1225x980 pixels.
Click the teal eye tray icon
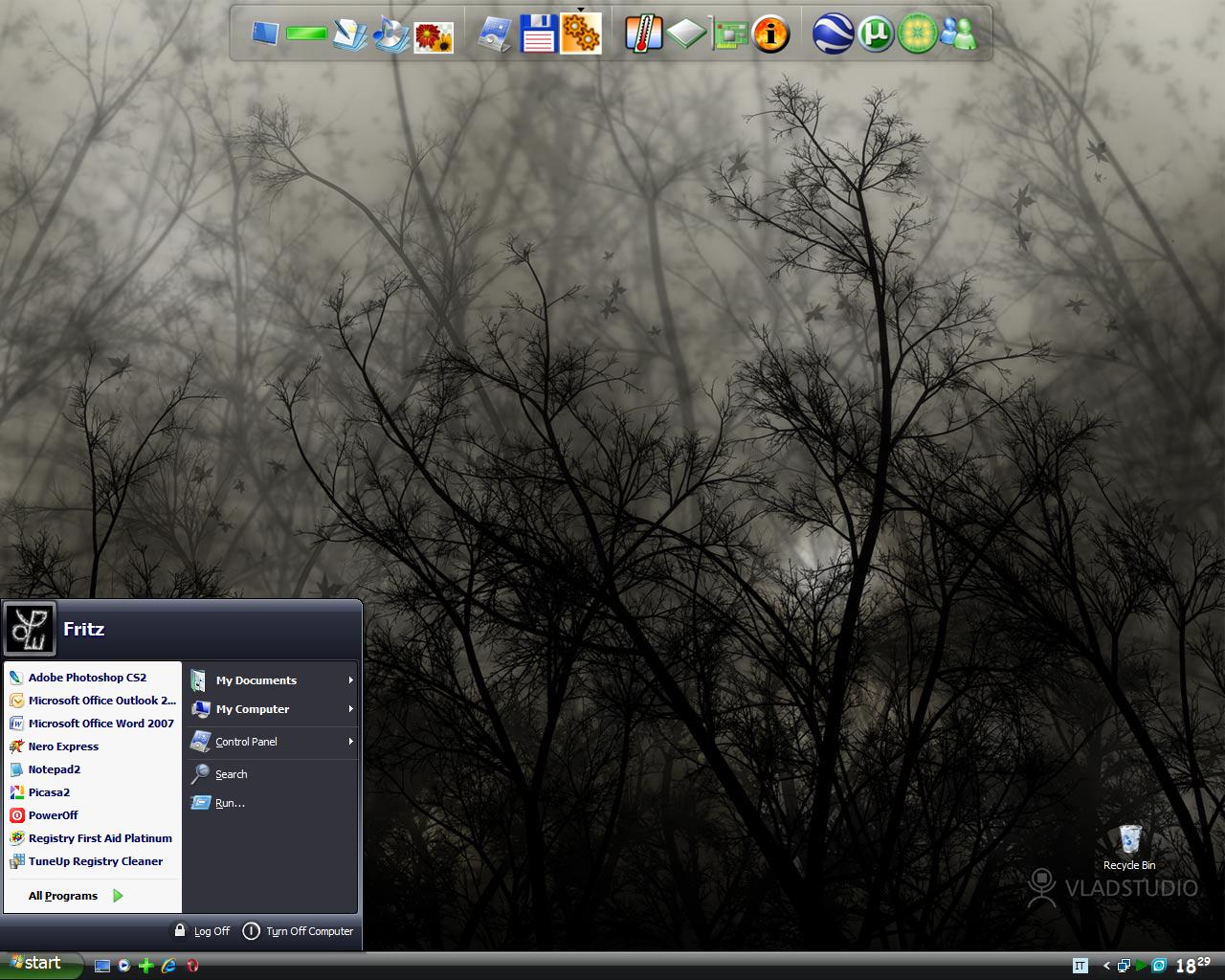1159,966
